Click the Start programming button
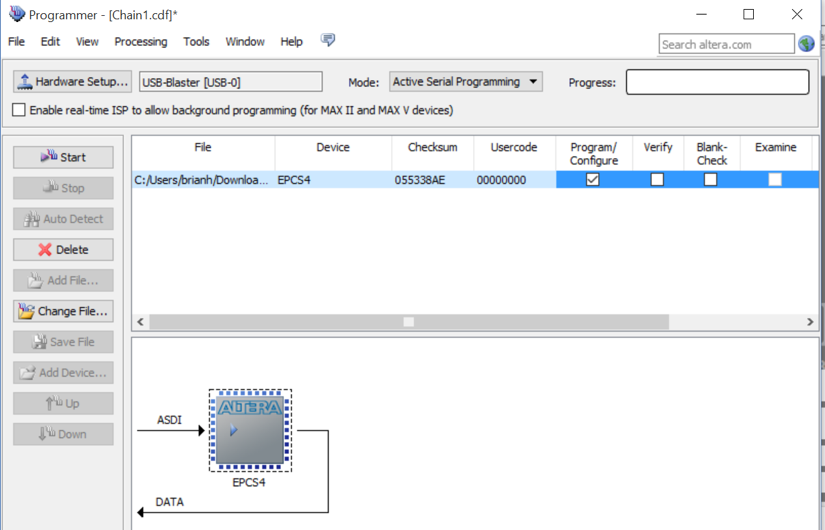The image size is (825, 530). click(x=63, y=157)
